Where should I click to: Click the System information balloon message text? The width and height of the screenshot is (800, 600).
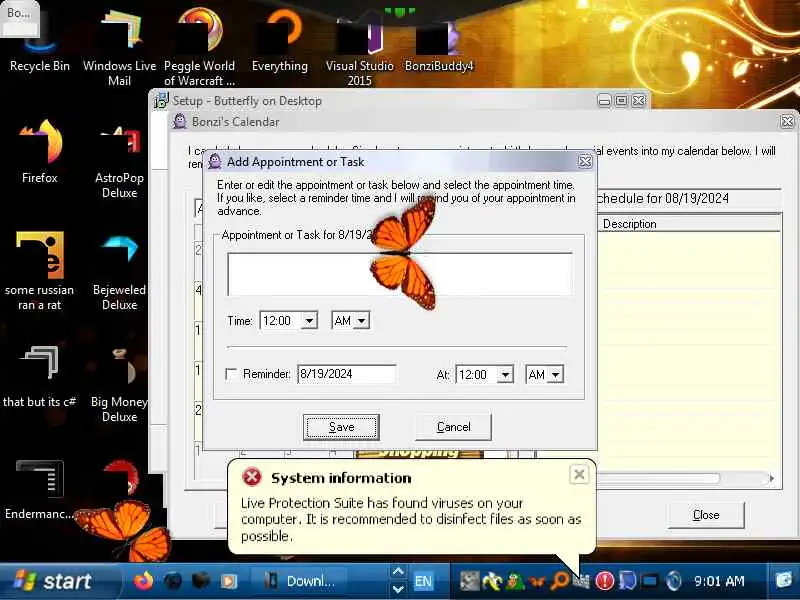pyautogui.click(x=411, y=519)
